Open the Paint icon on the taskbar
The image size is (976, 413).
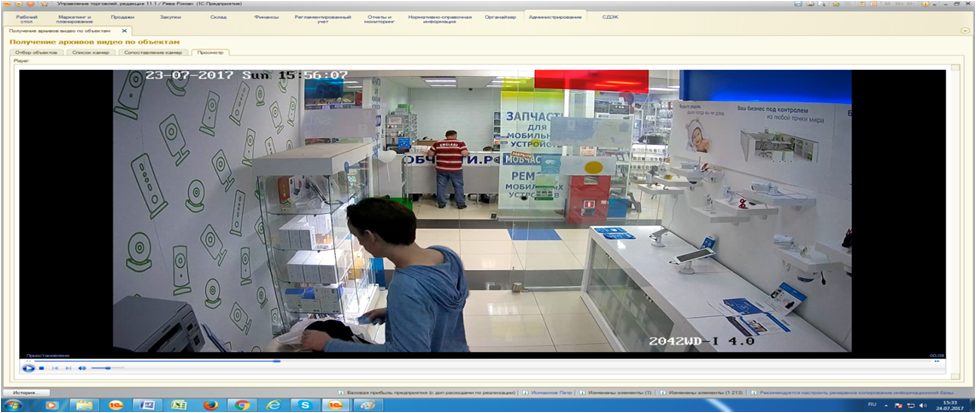pos(368,405)
